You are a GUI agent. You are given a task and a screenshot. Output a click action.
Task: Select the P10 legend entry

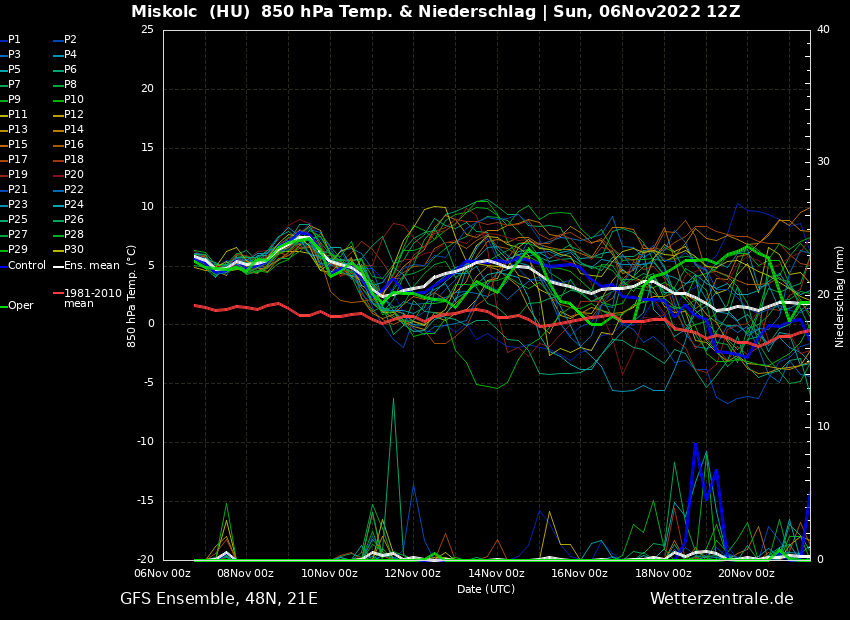point(74,100)
